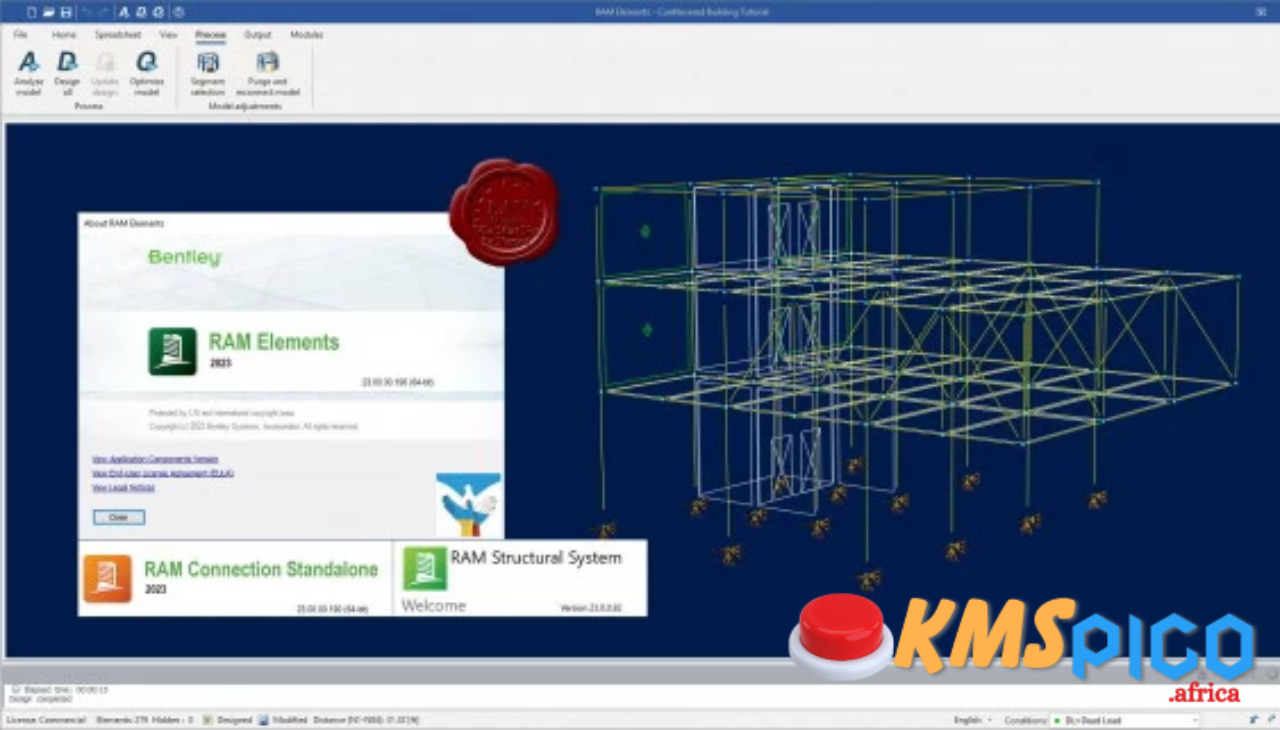Select the Process ribbon tab
This screenshot has width=1280, height=730.
tap(210, 34)
